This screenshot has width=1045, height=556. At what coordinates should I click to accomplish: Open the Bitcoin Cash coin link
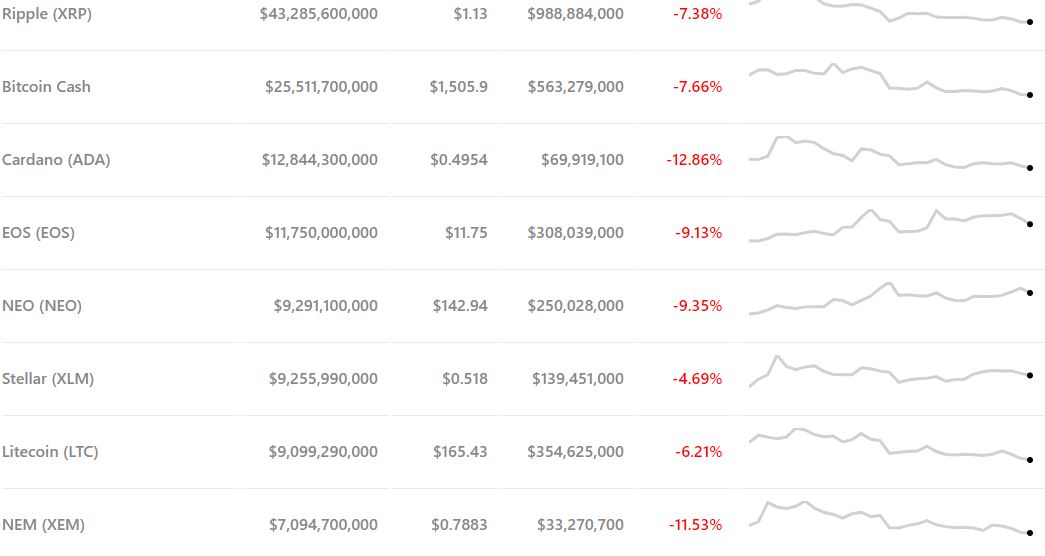click(46, 87)
